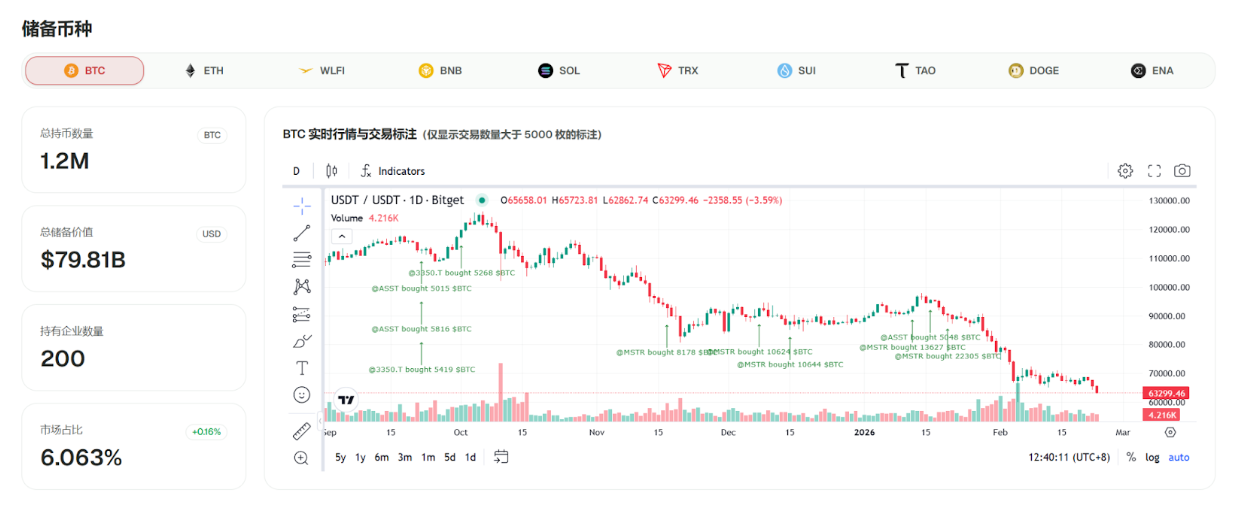This screenshot has height=516, width=1242.
Task: Enter fullscreen chart mode
Action: point(1154,171)
